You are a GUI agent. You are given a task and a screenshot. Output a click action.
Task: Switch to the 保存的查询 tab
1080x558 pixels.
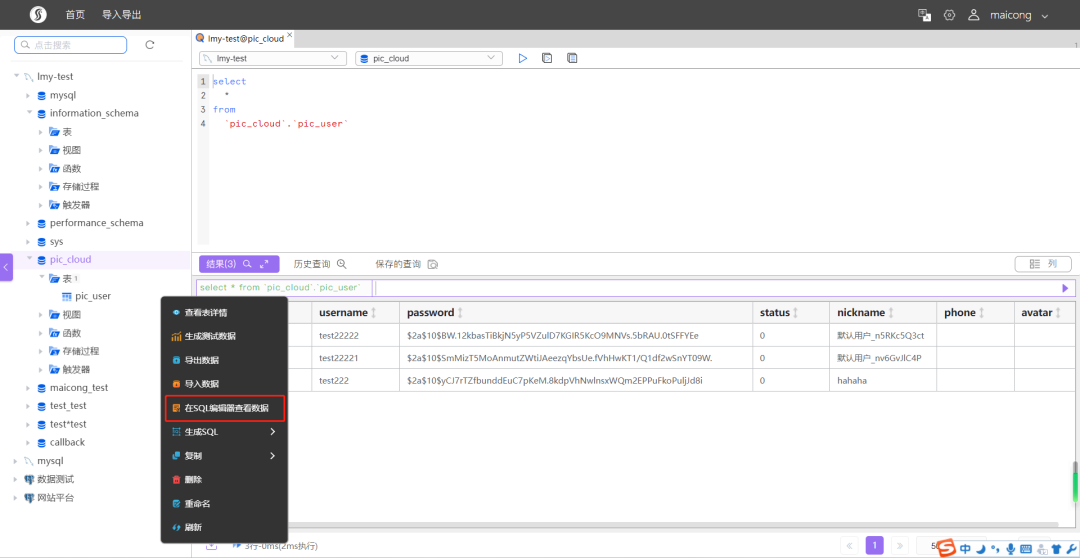(398, 264)
